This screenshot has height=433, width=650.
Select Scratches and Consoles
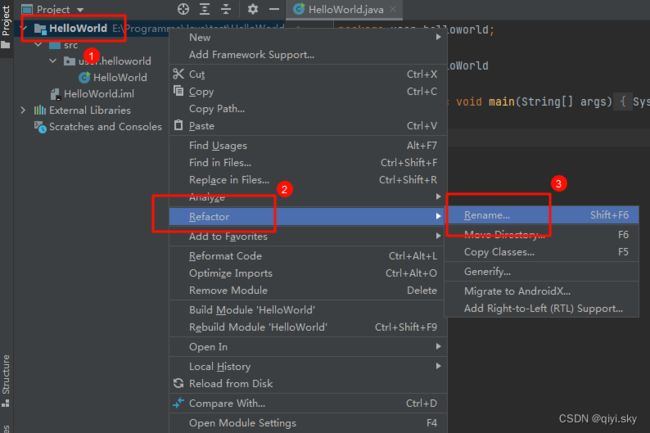[x=105, y=127]
